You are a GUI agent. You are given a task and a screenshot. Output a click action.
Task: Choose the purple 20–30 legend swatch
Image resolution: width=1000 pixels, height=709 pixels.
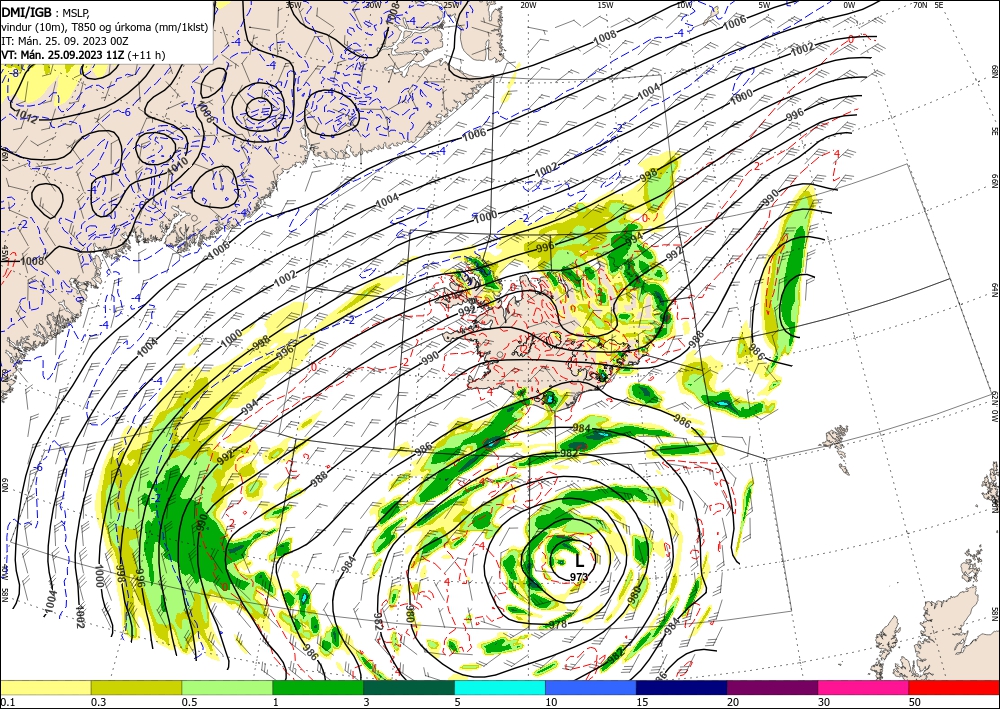[772, 687]
